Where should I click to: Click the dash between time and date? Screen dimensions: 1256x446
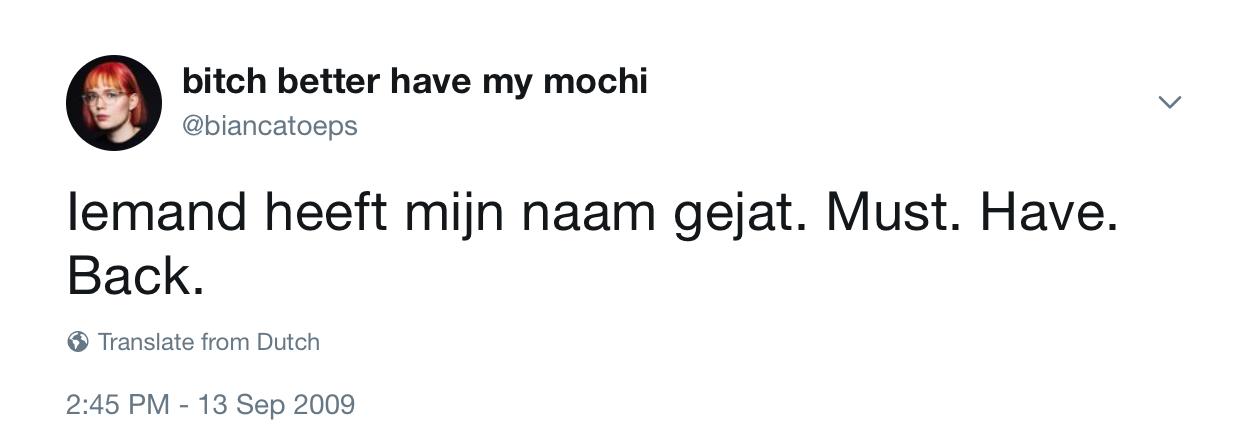coord(183,405)
